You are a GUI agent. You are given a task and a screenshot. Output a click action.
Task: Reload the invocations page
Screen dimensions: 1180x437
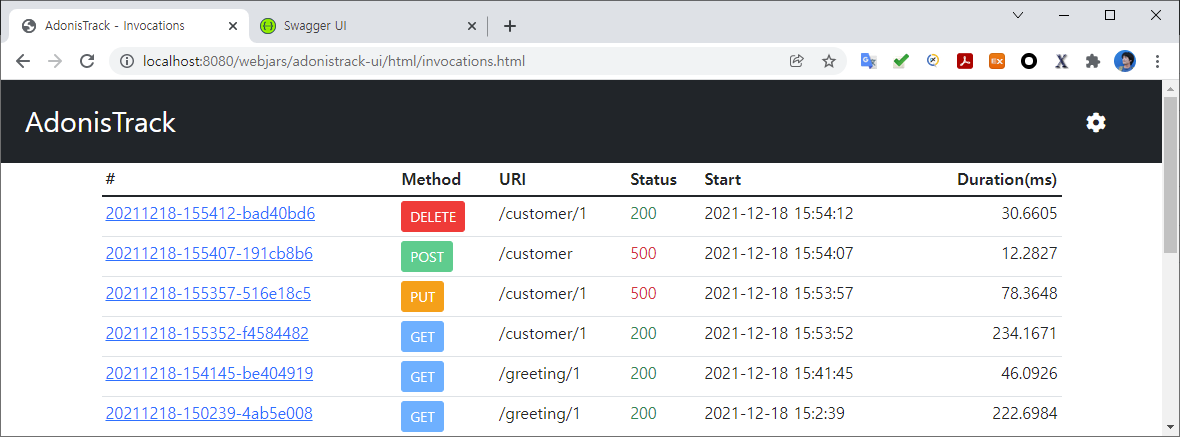pos(87,62)
